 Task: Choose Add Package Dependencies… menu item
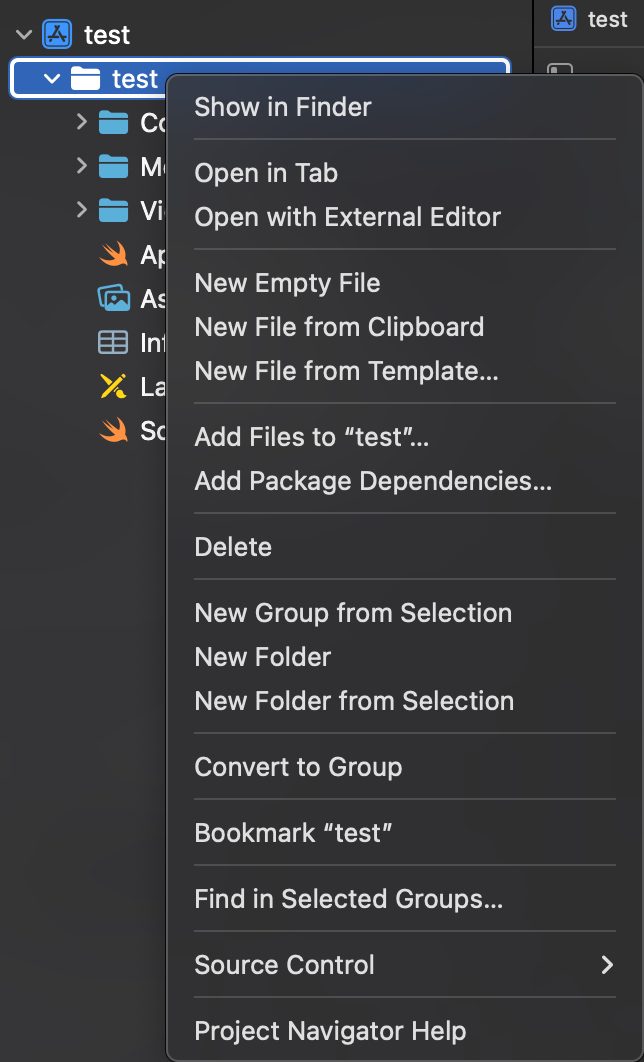coord(373,481)
